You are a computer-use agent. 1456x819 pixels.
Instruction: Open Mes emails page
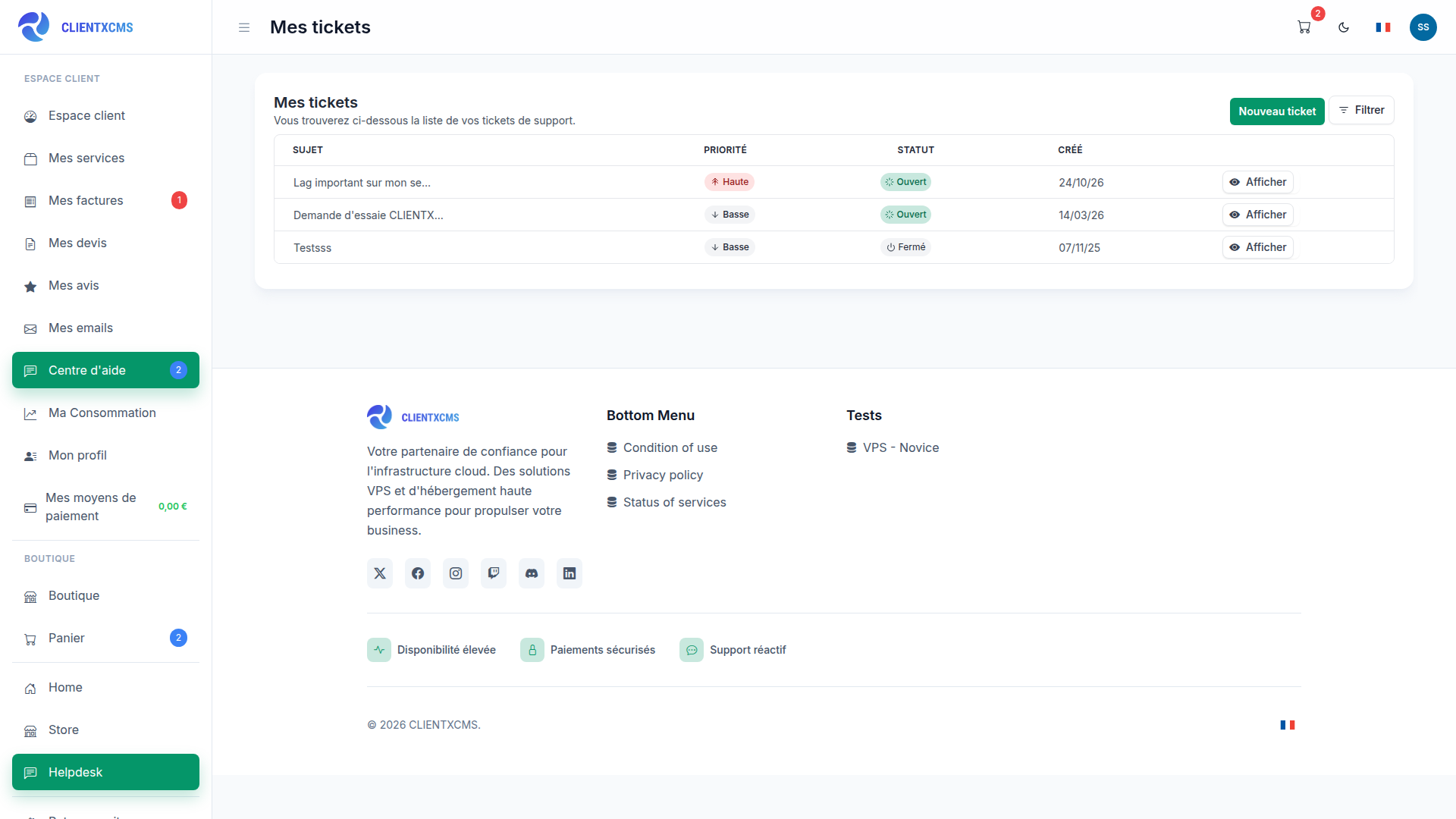tap(105, 328)
